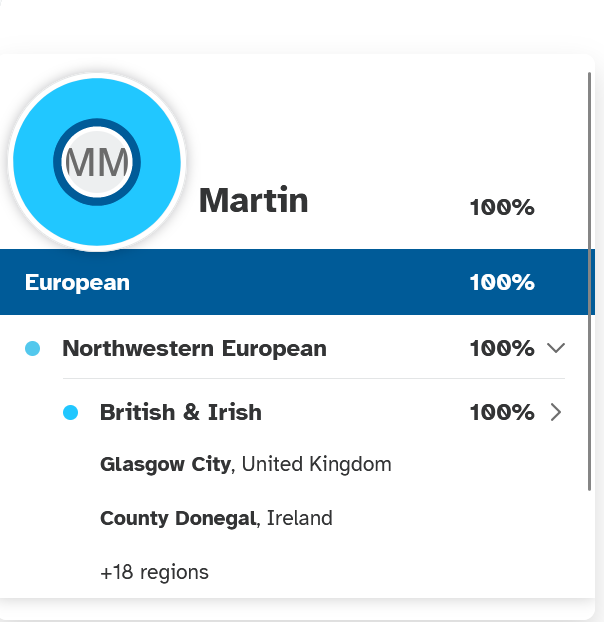Screen dimensions: 604x622
Task: Show the +18 regions list
Action: coord(154,572)
